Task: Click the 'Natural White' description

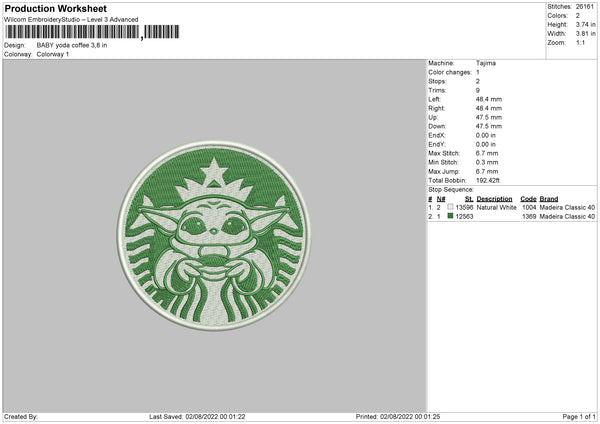Action: (497, 207)
